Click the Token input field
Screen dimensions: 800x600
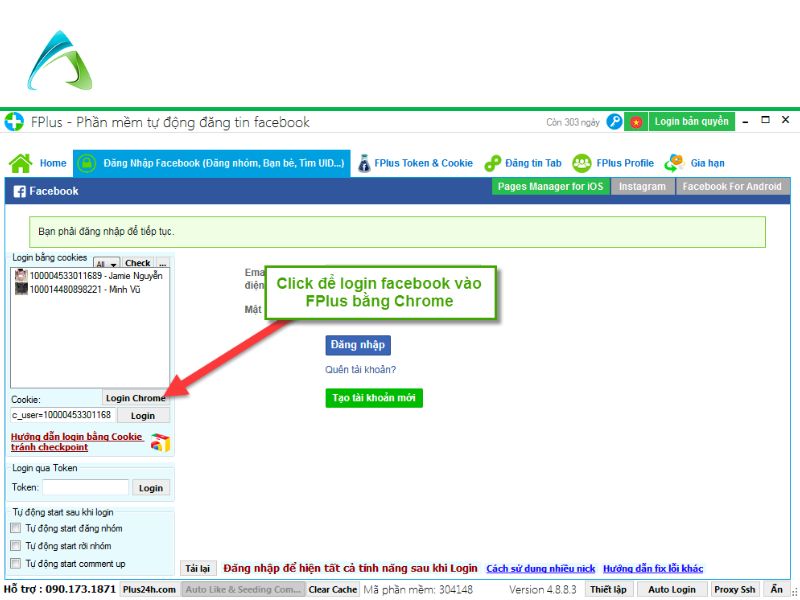click(85, 488)
